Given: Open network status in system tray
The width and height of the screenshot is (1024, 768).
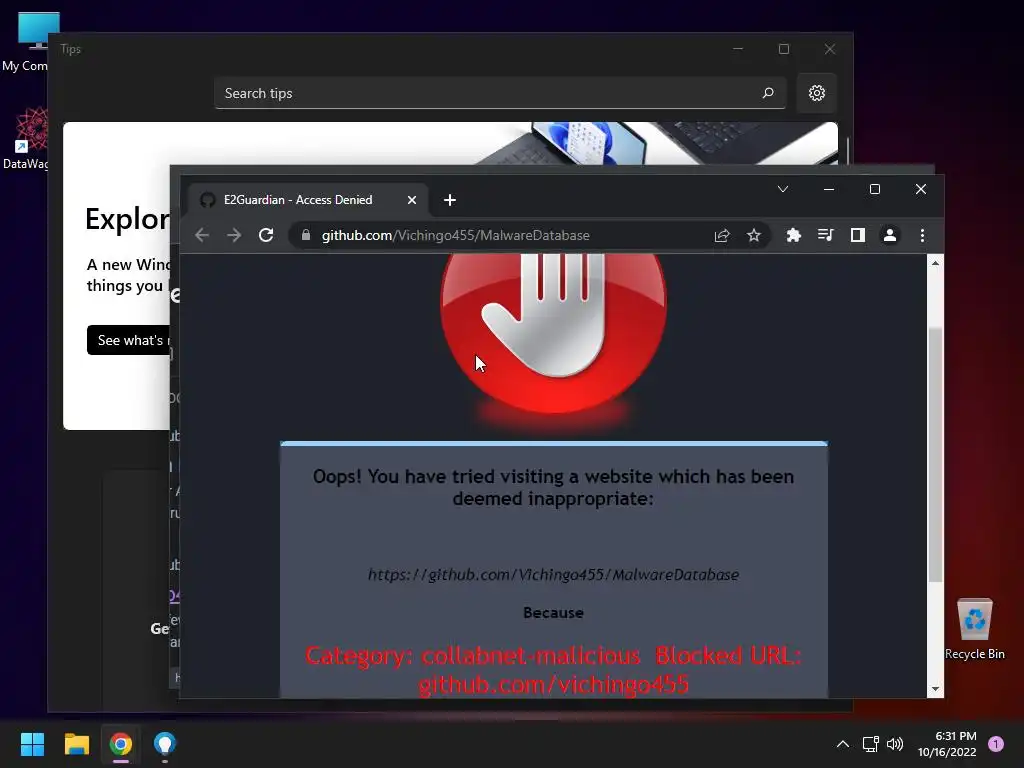Looking at the screenshot, I should 870,744.
